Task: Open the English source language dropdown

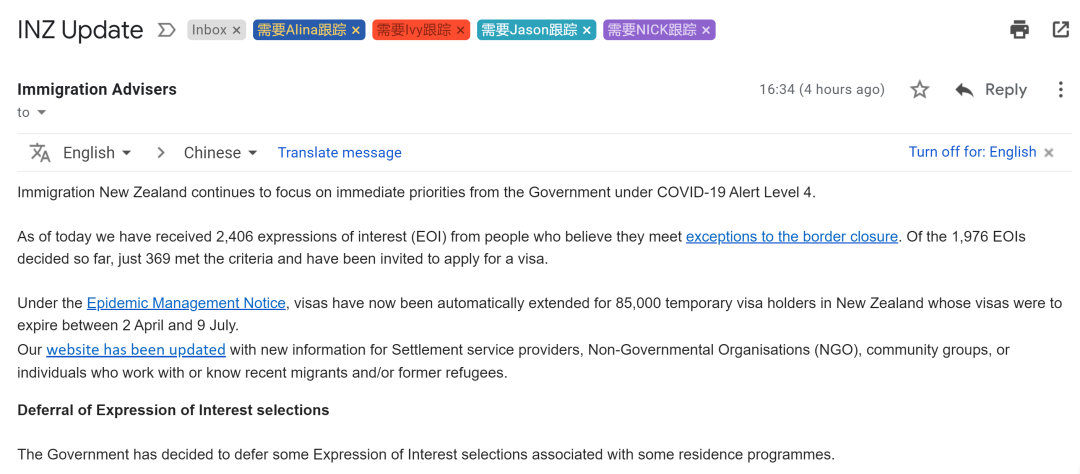Action: point(97,153)
